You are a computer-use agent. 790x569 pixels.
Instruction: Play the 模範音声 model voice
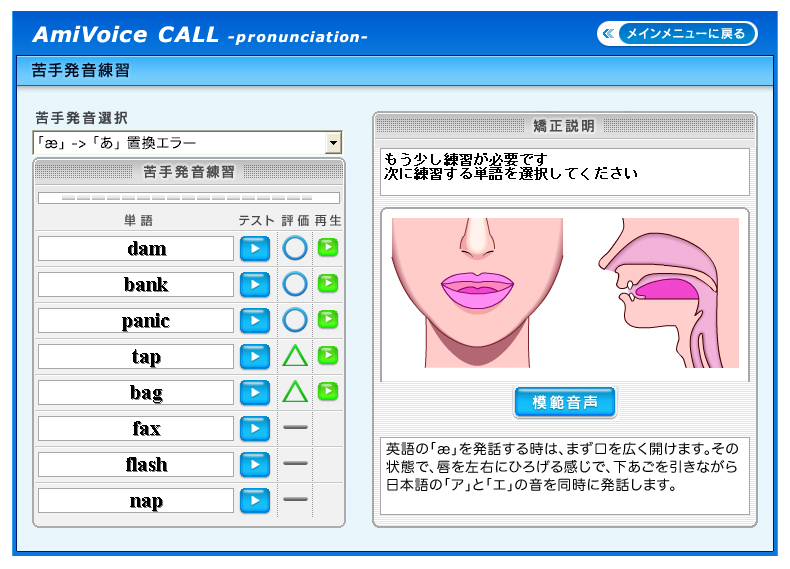tap(565, 402)
